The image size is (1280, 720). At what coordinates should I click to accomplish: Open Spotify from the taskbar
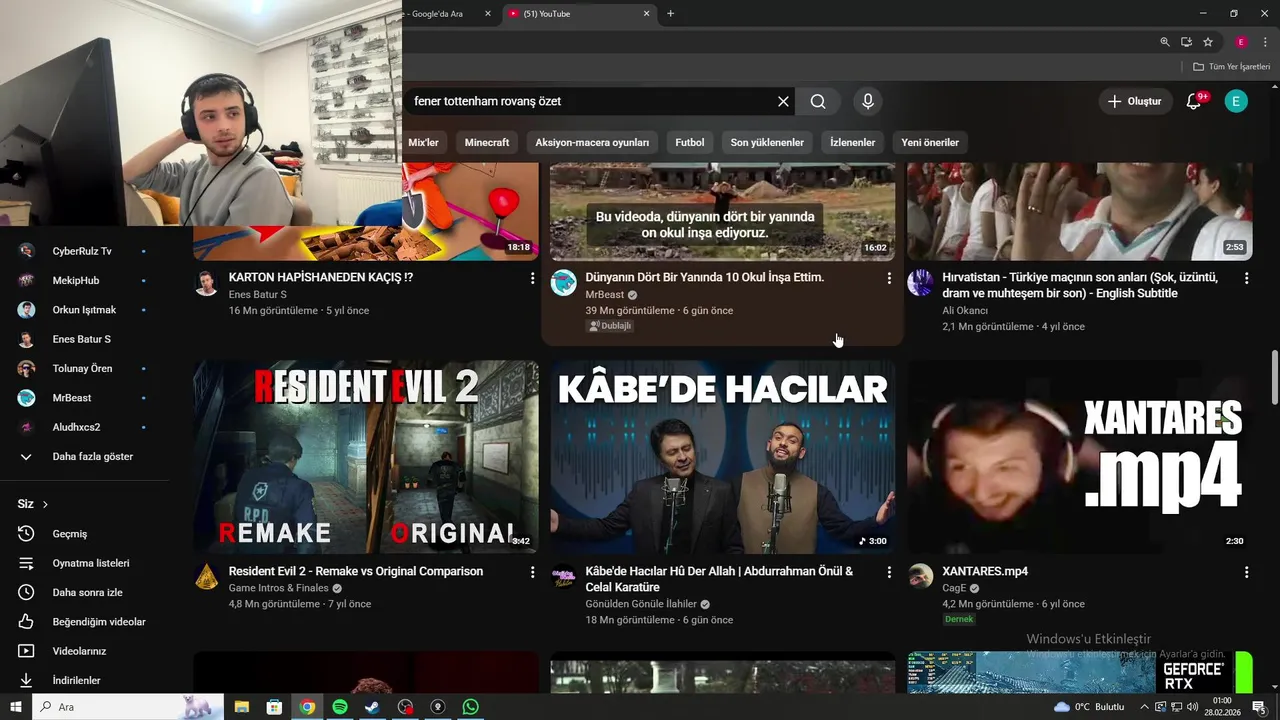coord(340,707)
